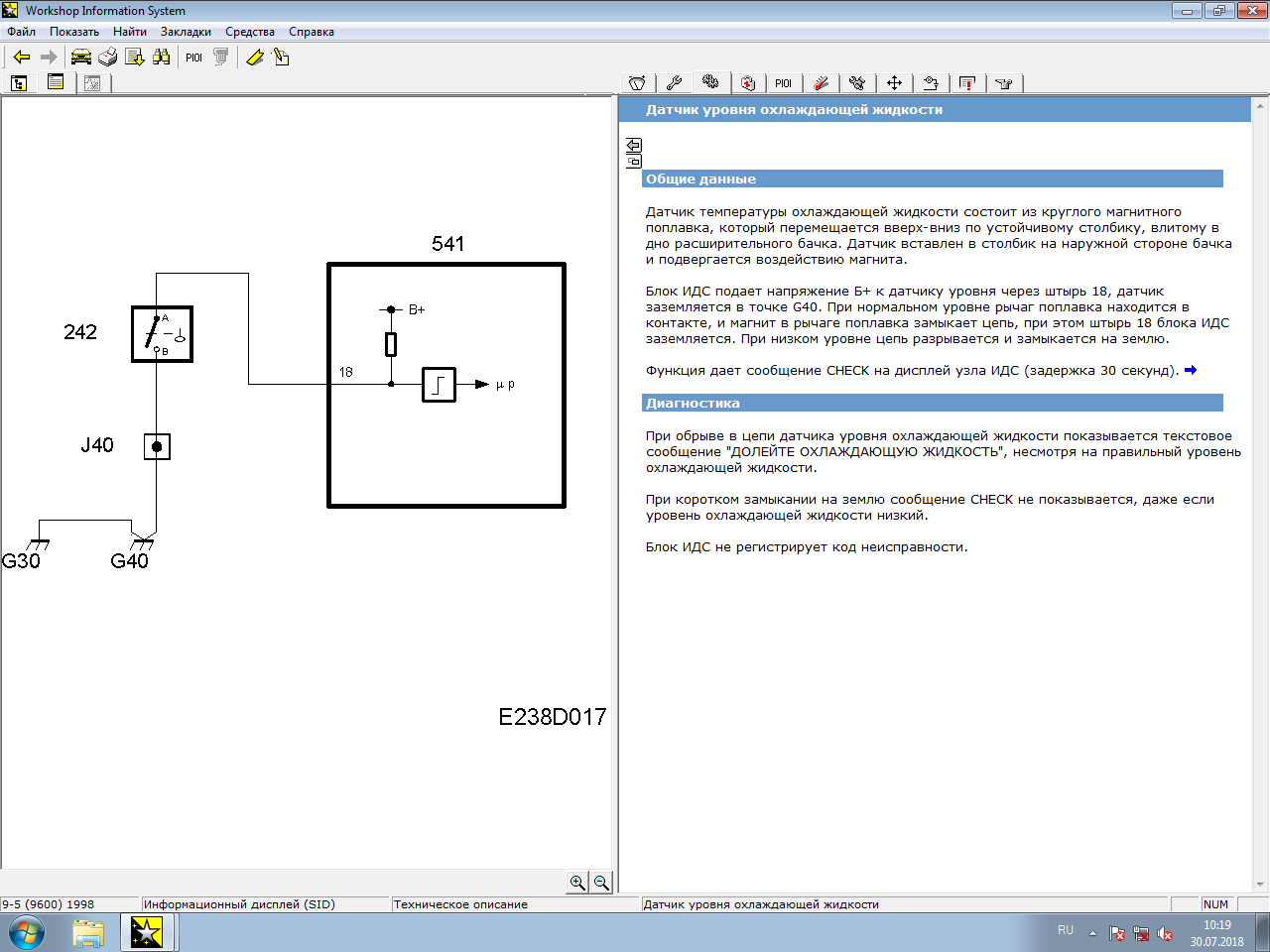Zoom in on the wiring diagram
The width and height of the screenshot is (1270, 952).
[x=577, y=883]
